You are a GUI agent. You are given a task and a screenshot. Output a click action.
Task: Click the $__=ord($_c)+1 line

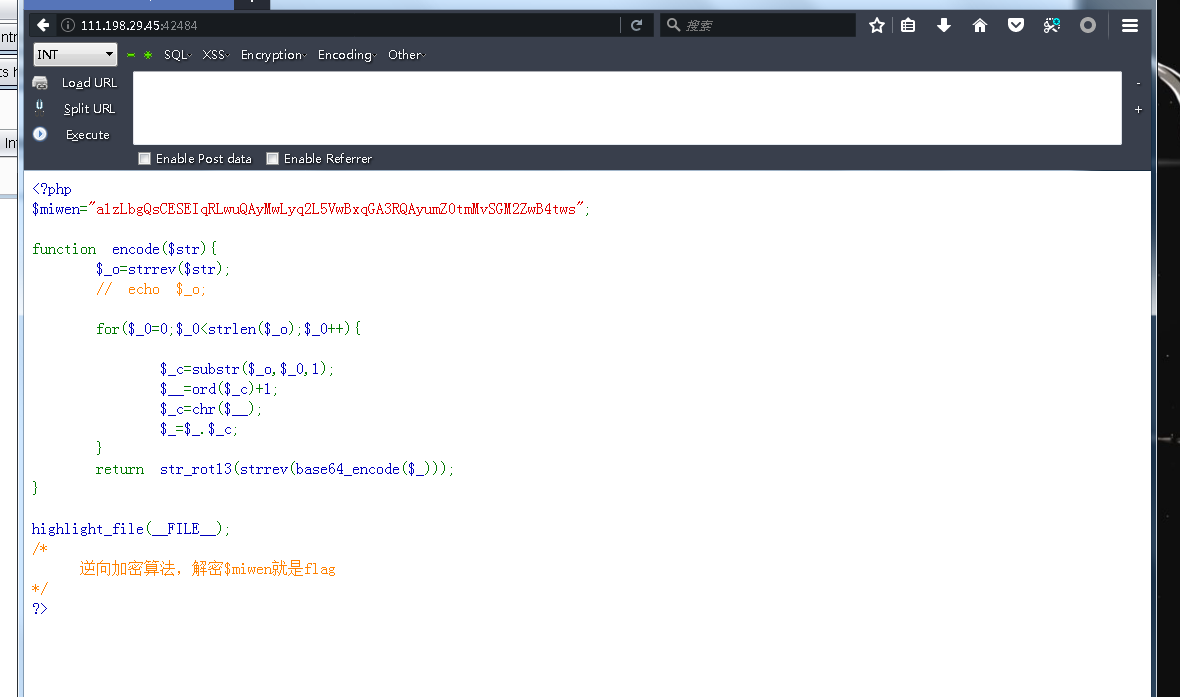pyautogui.click(x=218, y=389)
